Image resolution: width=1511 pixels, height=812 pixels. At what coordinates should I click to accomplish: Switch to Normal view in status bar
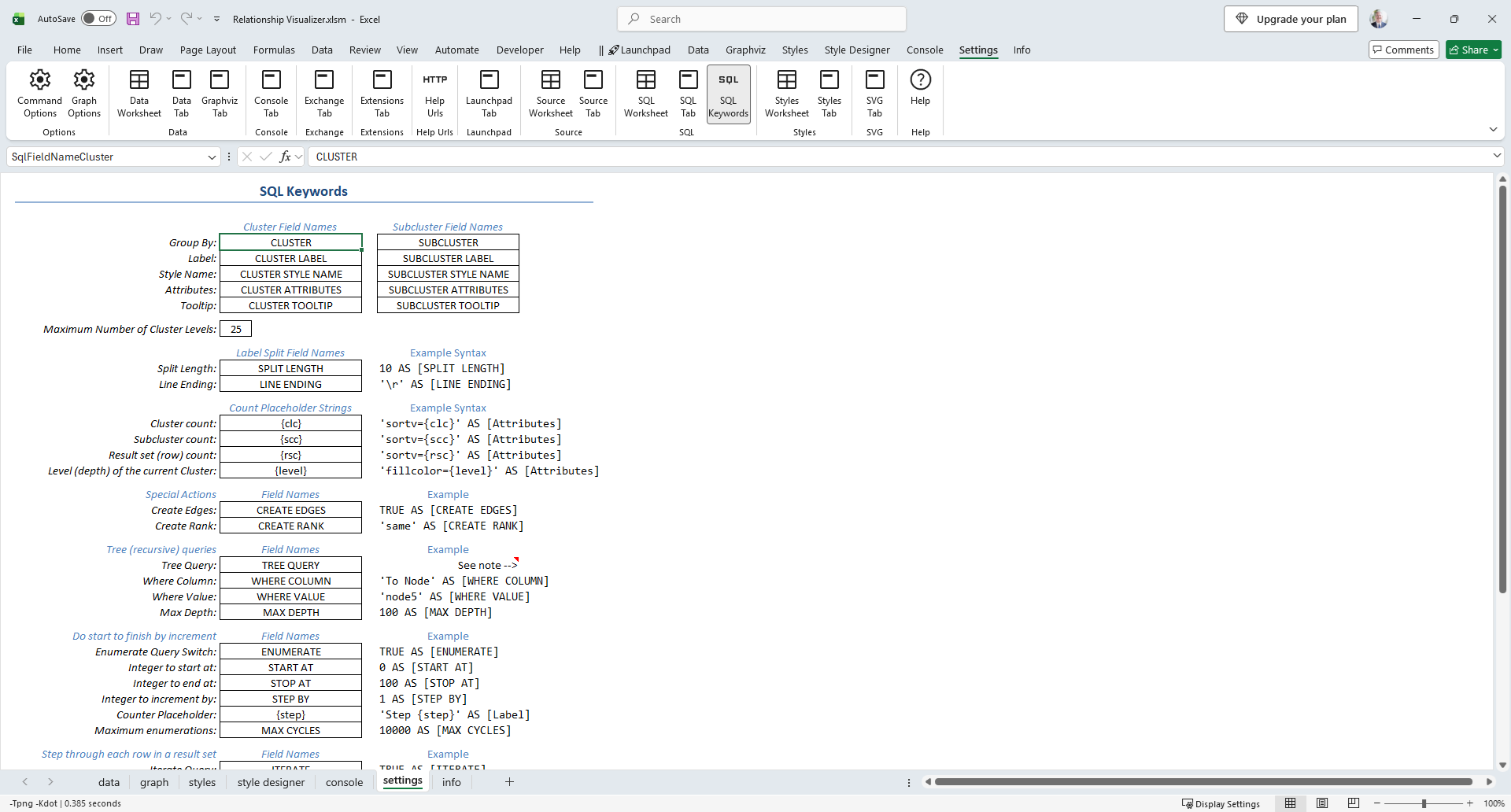(x=1291, y=803)
